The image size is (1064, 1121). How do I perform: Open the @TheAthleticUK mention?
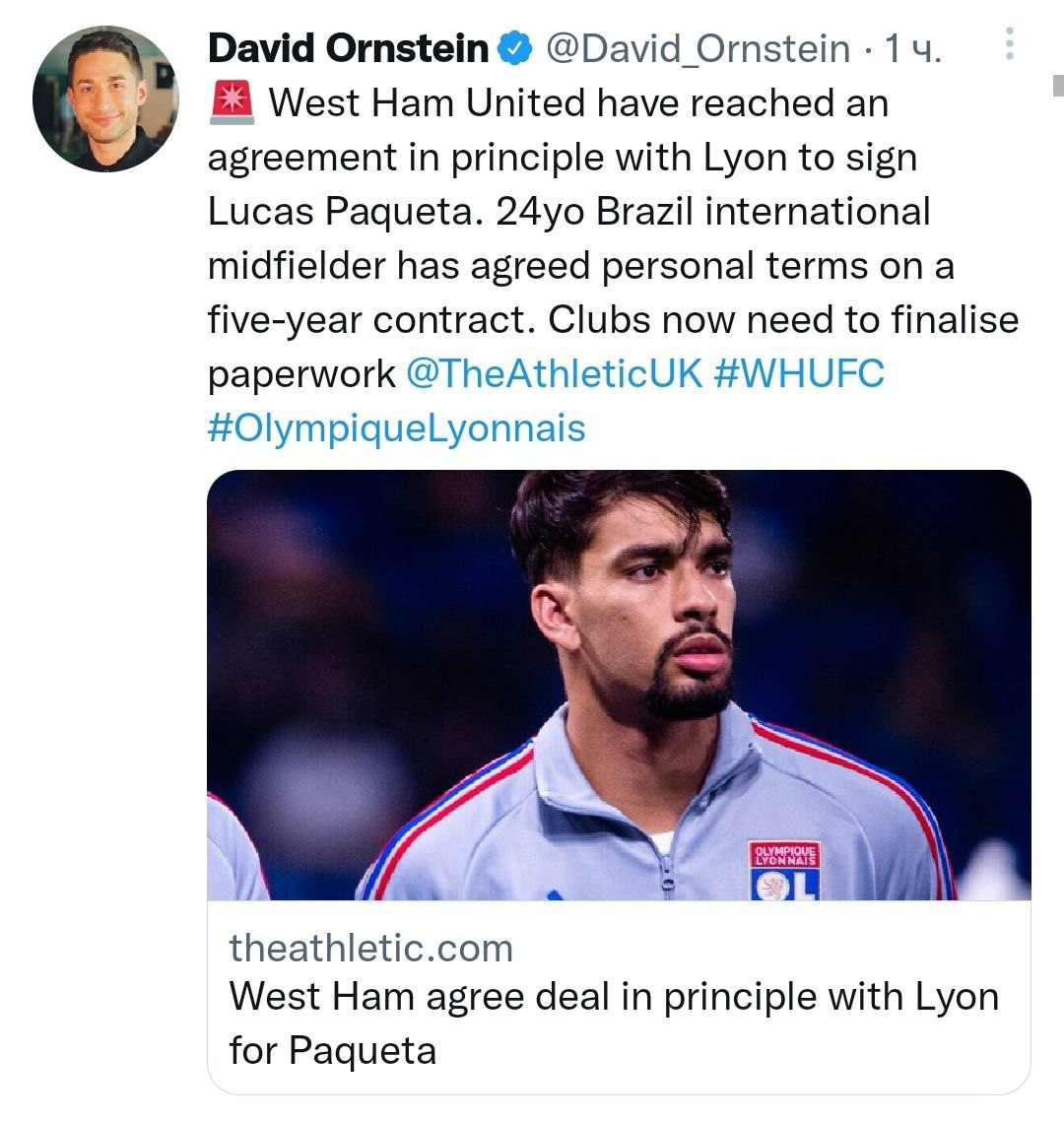point(554,374)
